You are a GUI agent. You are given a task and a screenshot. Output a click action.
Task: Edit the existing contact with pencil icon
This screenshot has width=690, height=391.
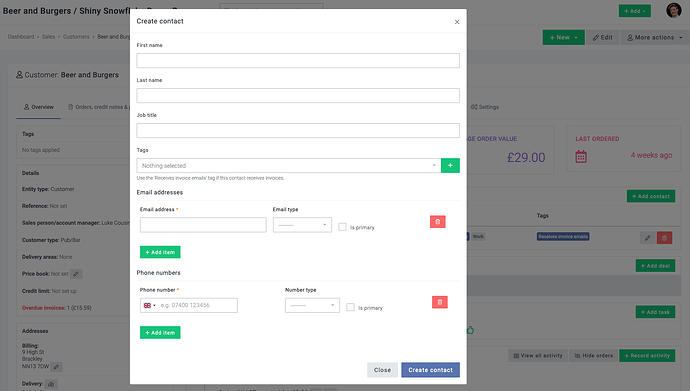click(647, 238)
